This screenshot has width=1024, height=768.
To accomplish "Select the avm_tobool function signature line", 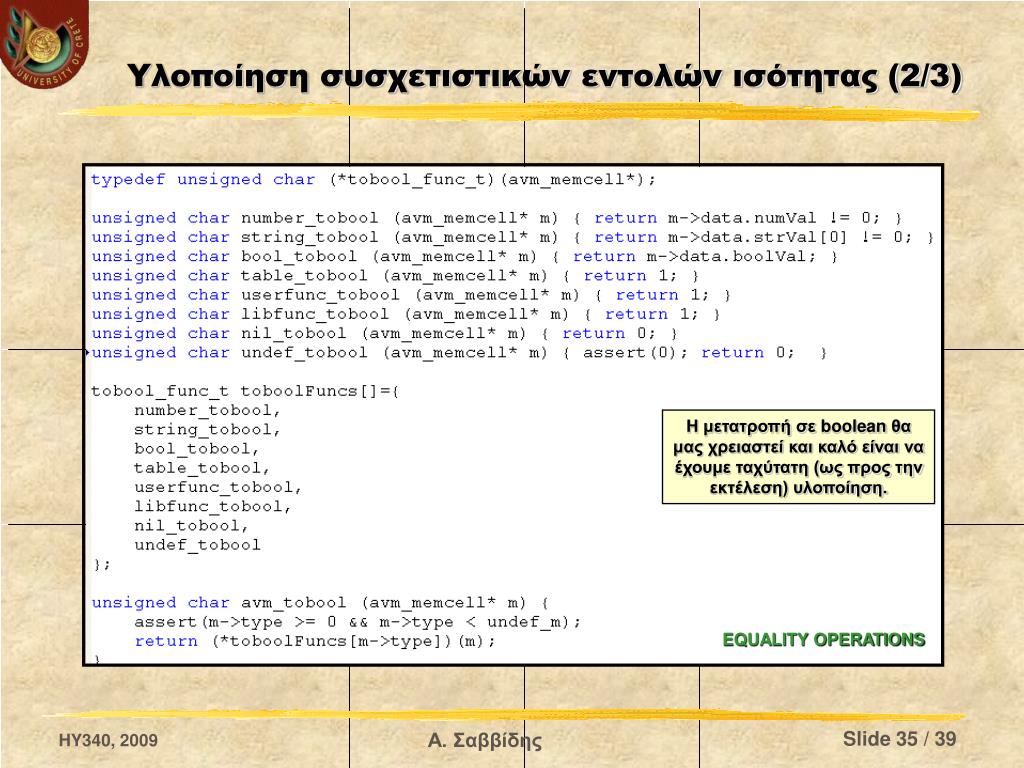I will 321,603.
